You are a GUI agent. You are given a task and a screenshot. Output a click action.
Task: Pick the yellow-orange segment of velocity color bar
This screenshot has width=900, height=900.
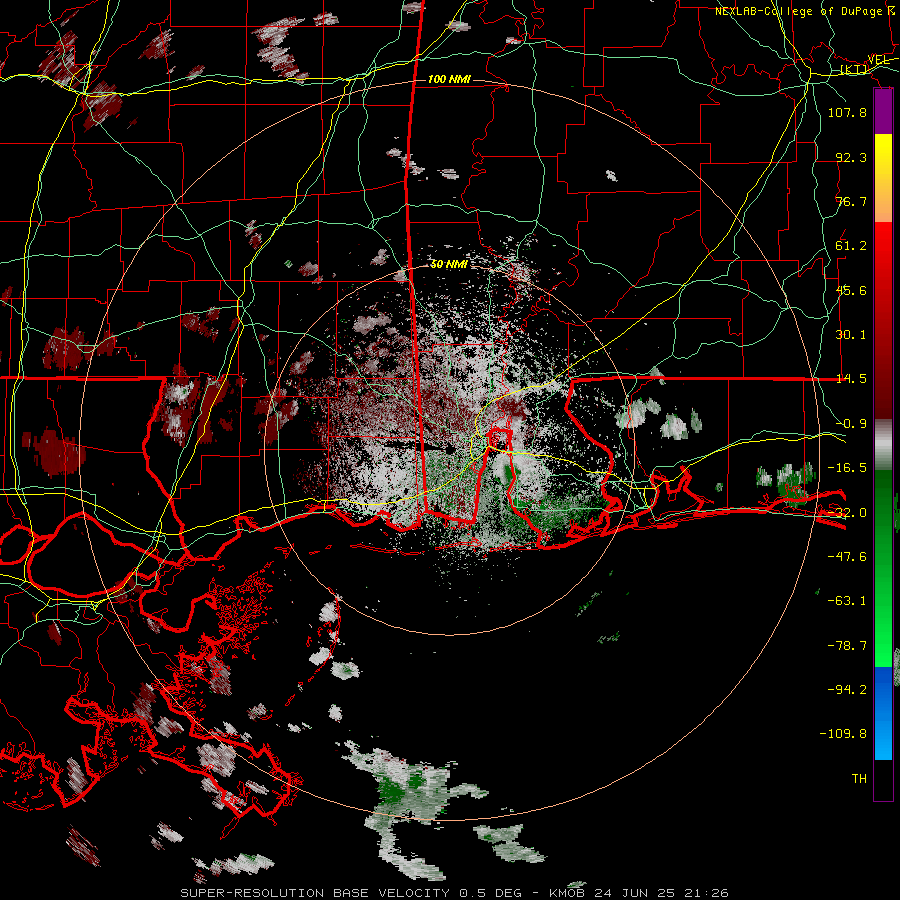[x=883, y=178]
